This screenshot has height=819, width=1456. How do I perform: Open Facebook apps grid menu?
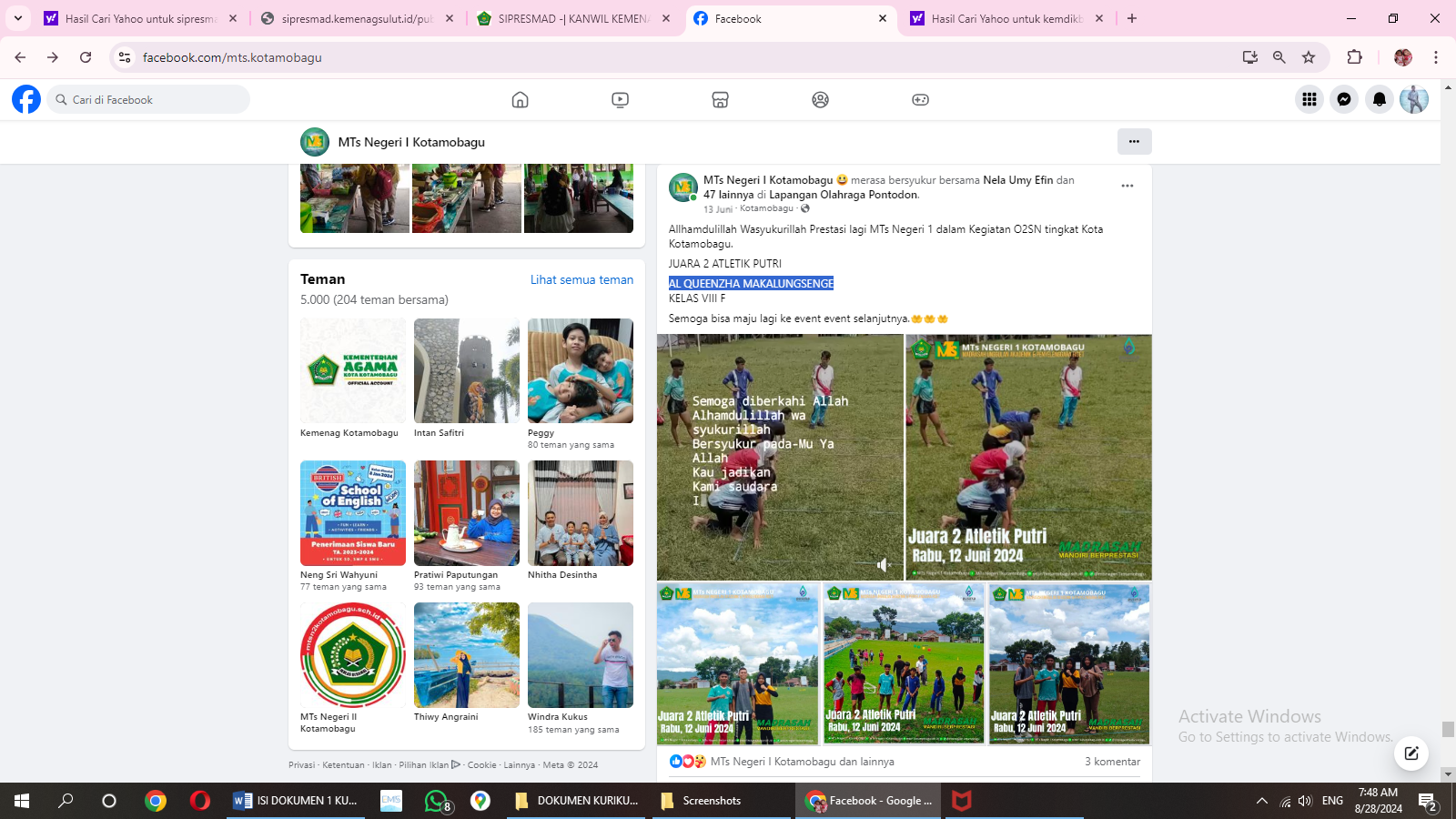(1309, 100)
